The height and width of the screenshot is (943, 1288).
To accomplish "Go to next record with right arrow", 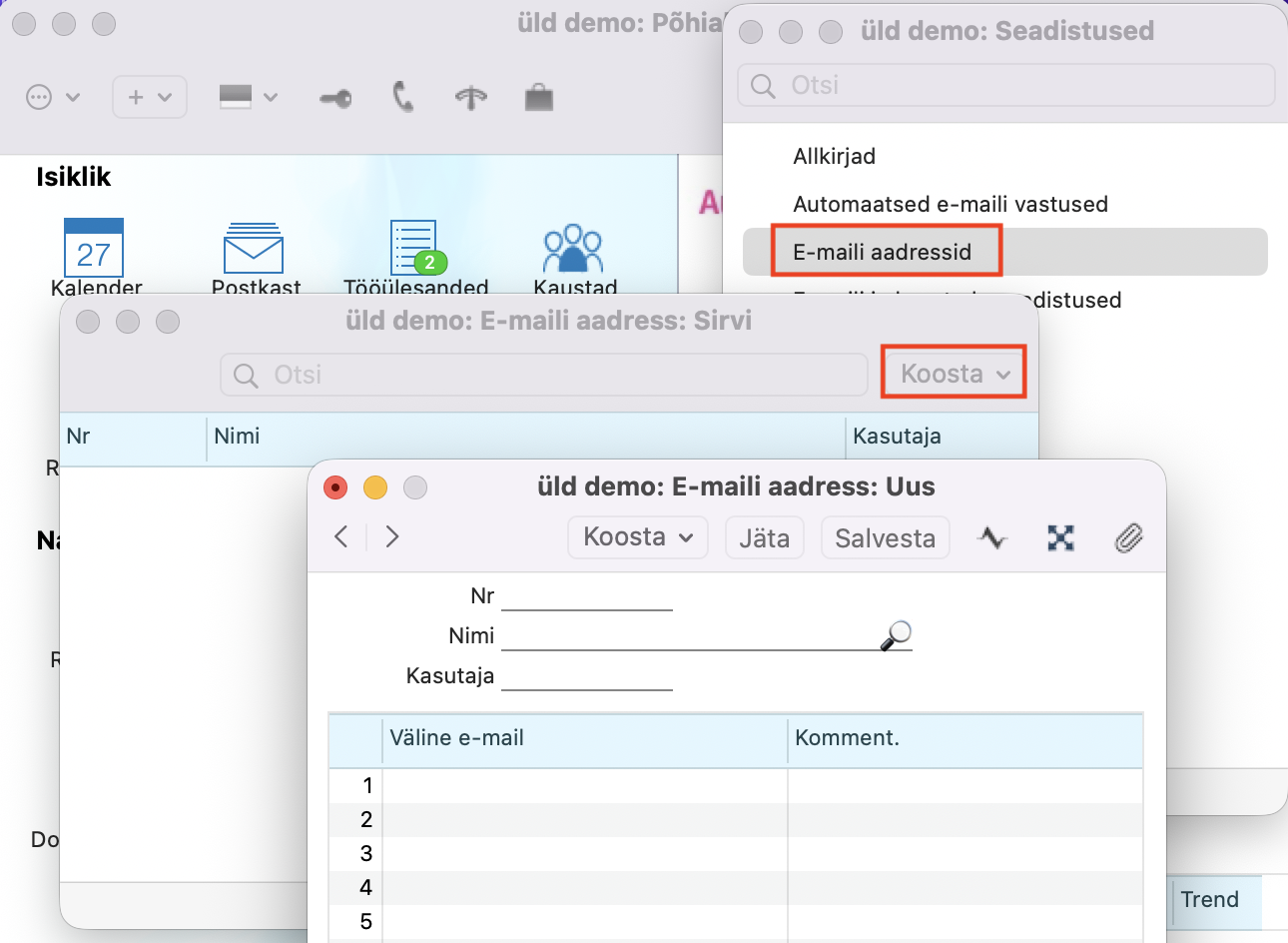I will click(392, 537).
